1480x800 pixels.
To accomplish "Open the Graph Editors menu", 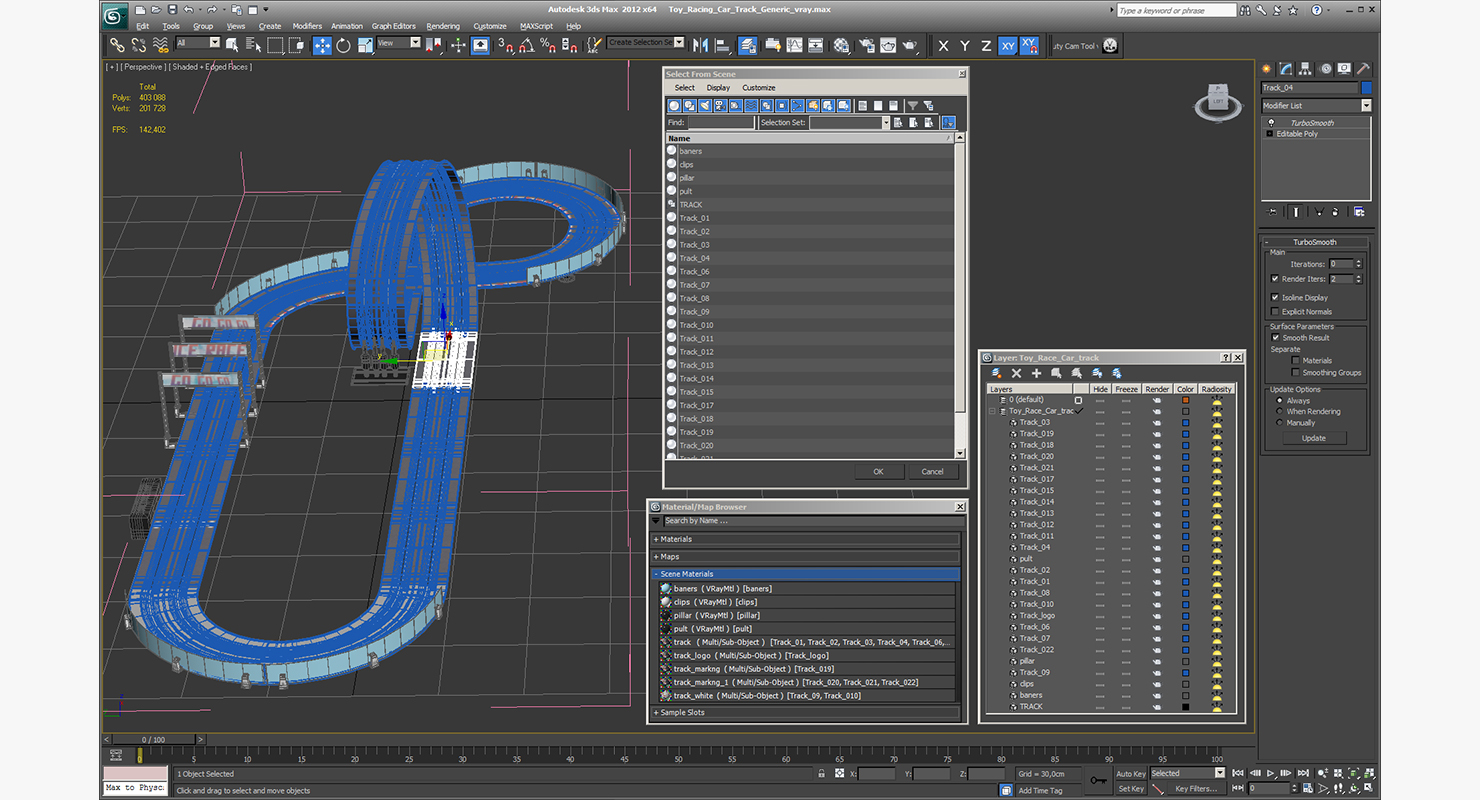I will pos(394,26).
